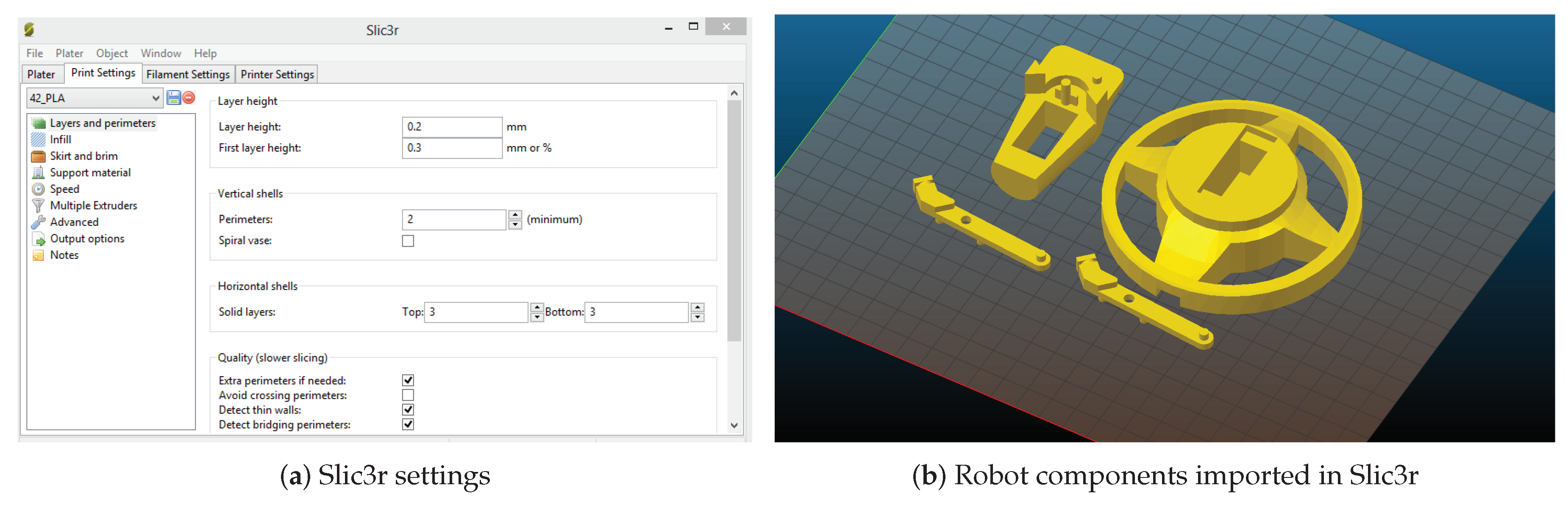Click the Skirt and brim icon
This screenshot has width=1568, height=505.
(39, 156)
